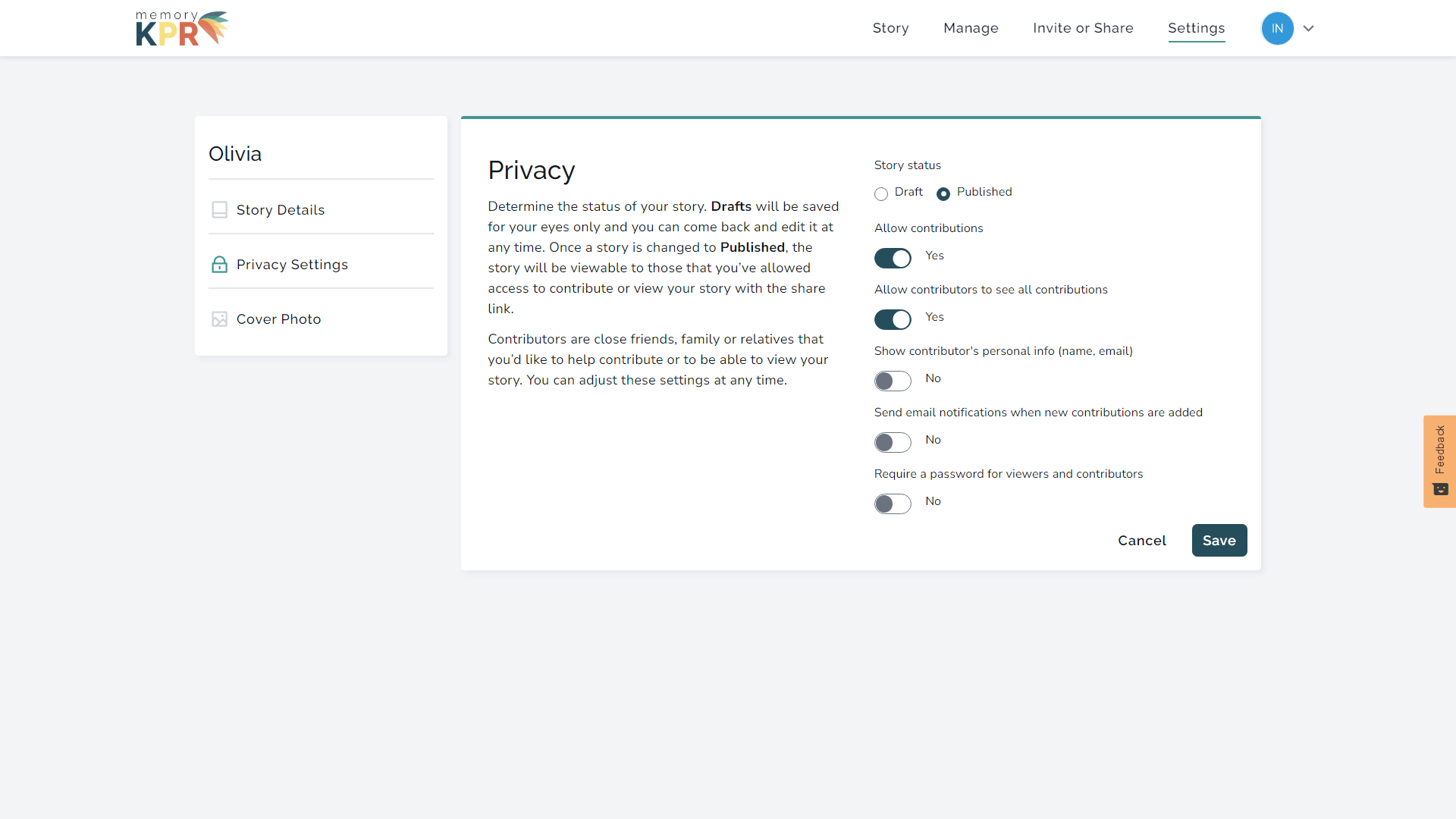This screenshot has width=1456, height=819.
Task: Click the Olivia story title
Action: 235,154
